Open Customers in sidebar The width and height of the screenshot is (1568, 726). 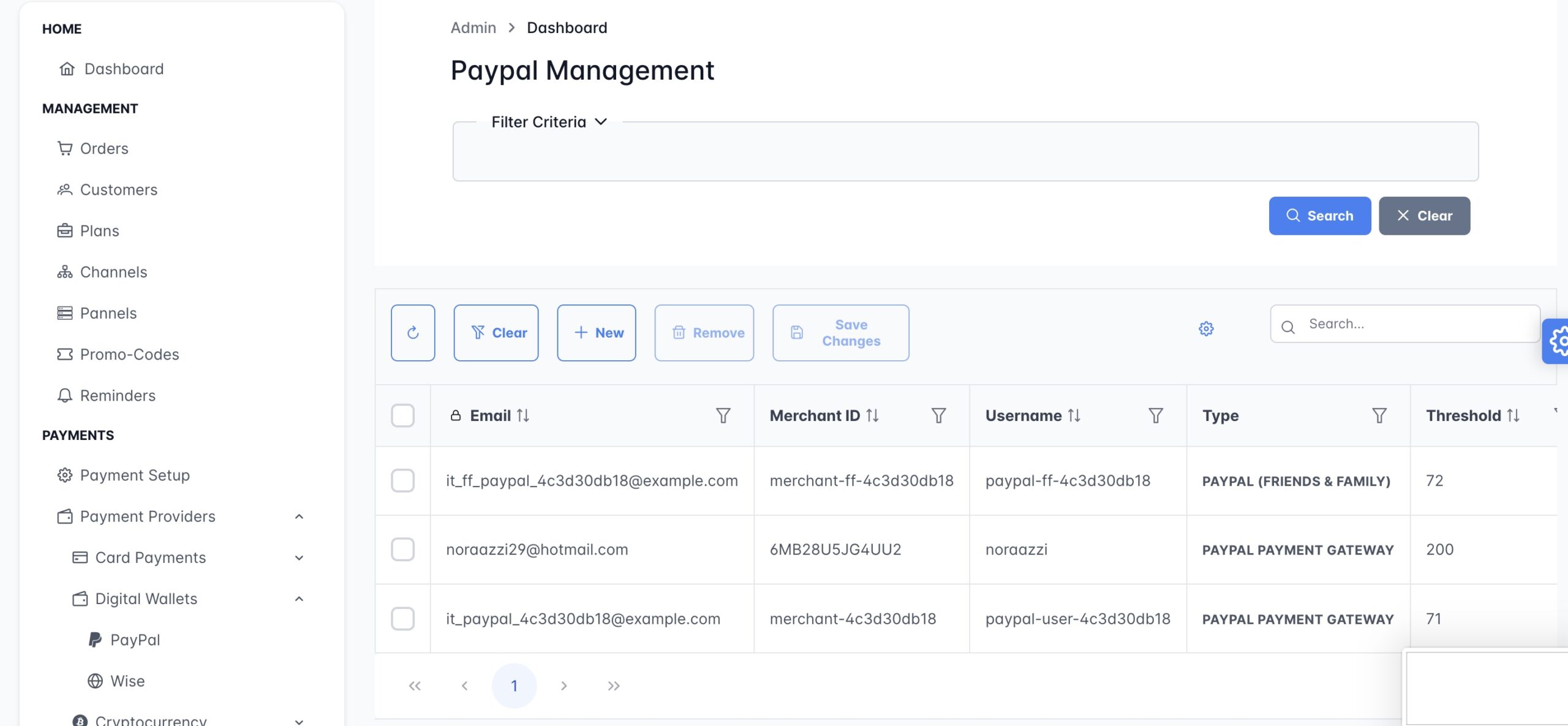[107, 190]
